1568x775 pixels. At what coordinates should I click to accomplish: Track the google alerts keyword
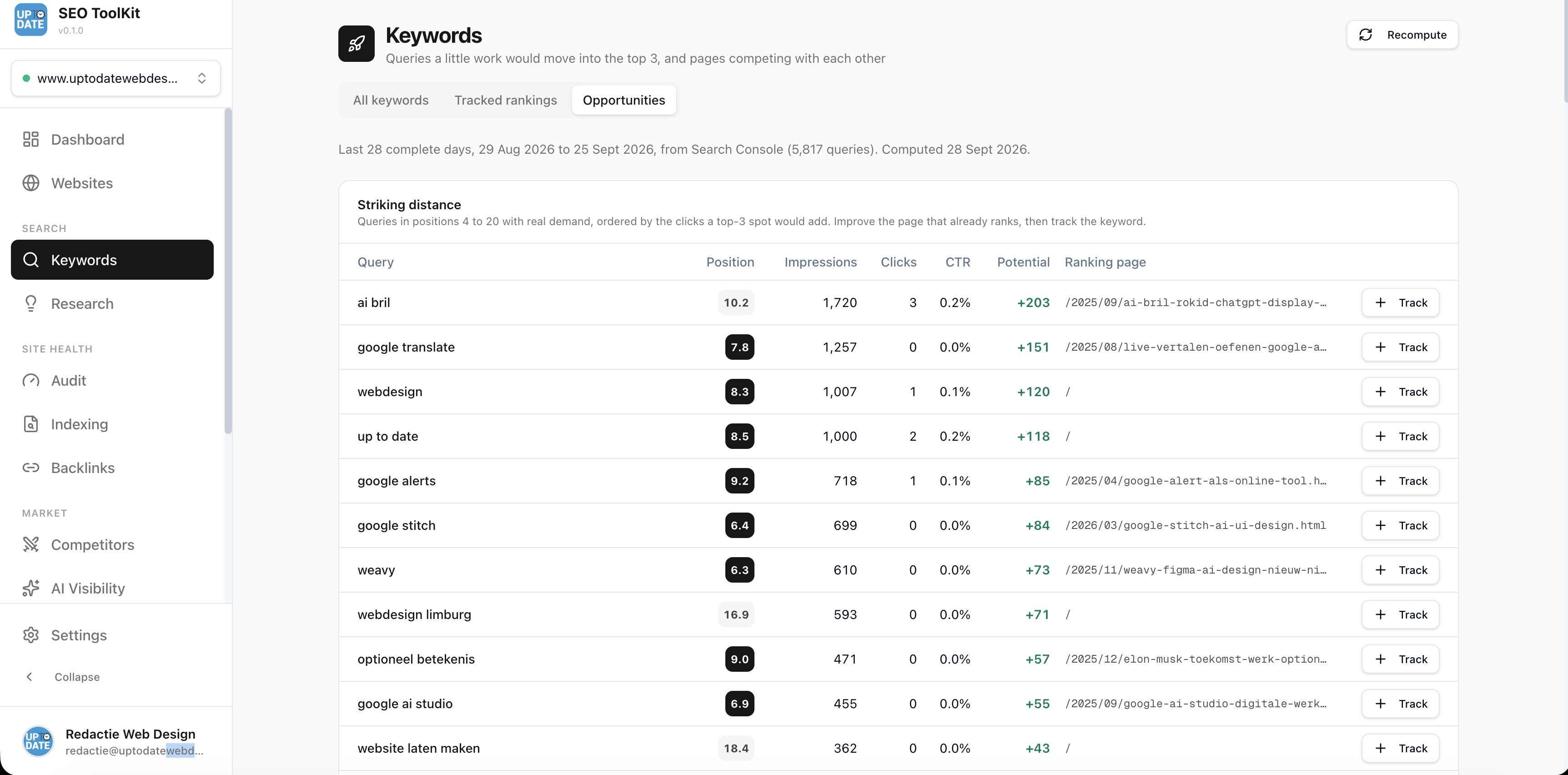(1400, 481)
